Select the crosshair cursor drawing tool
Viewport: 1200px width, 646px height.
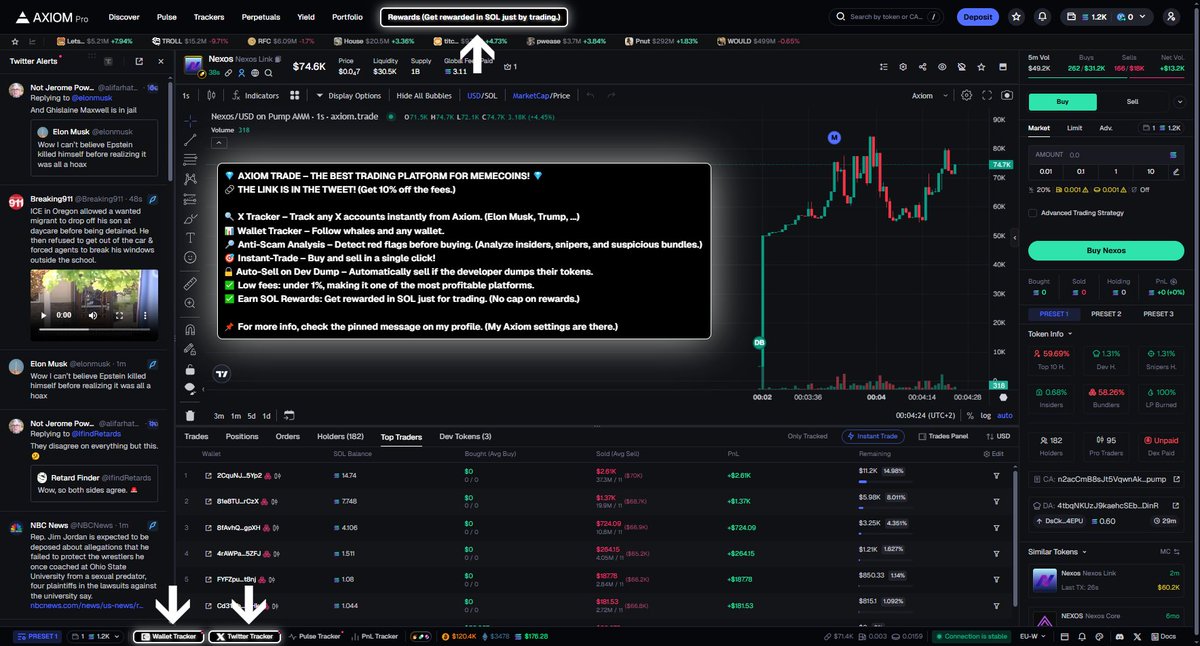pos(191,120)
